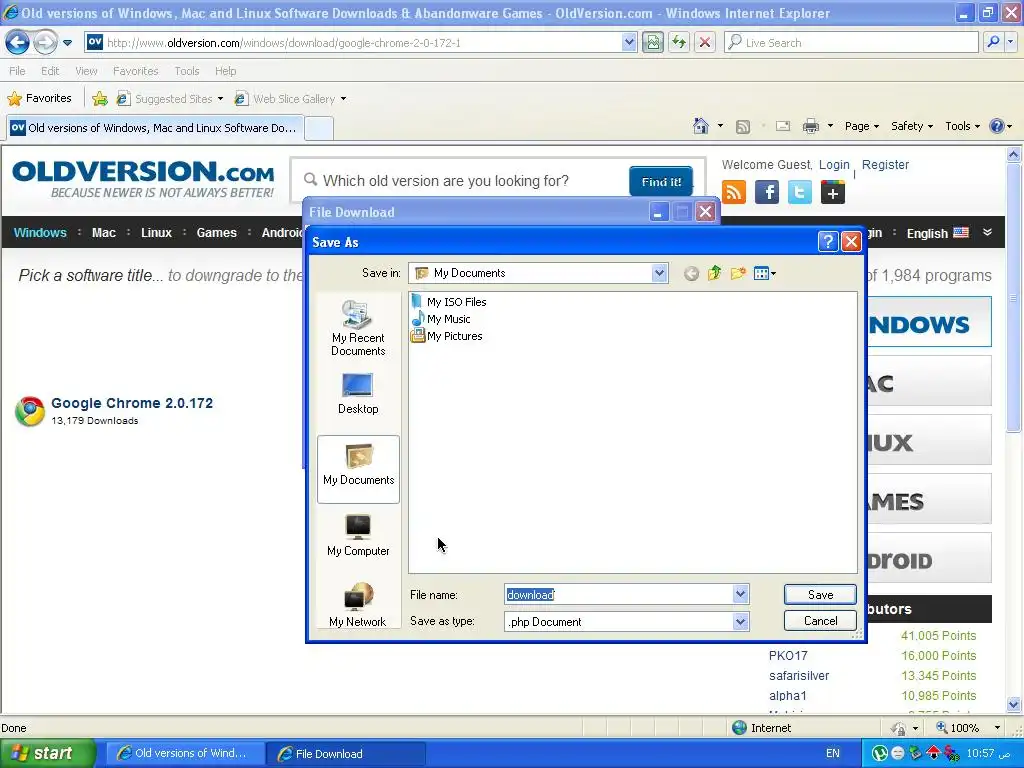Click into the Live Search box
Screen dimensions: 1024x768
pos(851,43)
